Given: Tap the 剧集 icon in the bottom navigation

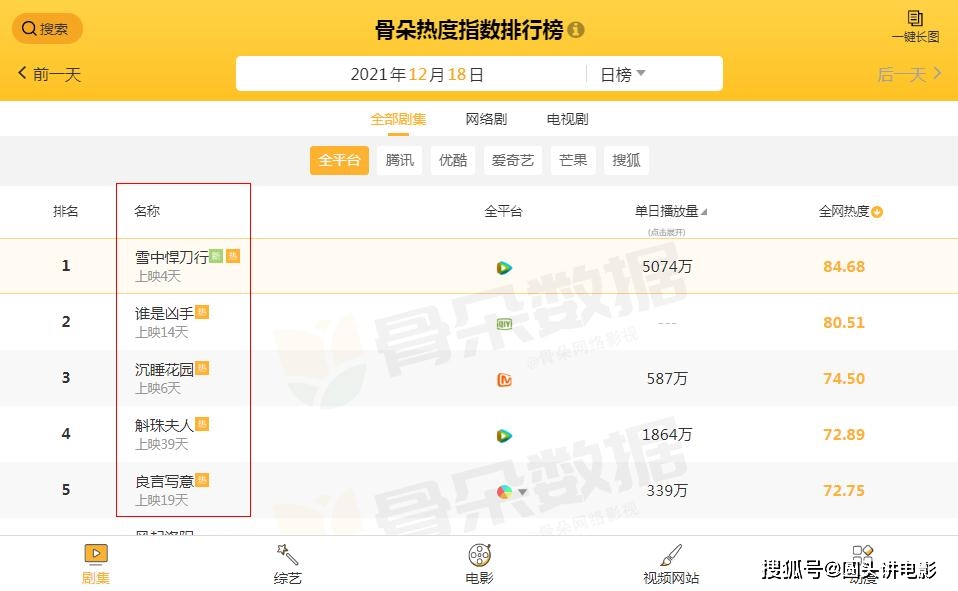Looking at the screenshot, I should [x=95, y=555].
